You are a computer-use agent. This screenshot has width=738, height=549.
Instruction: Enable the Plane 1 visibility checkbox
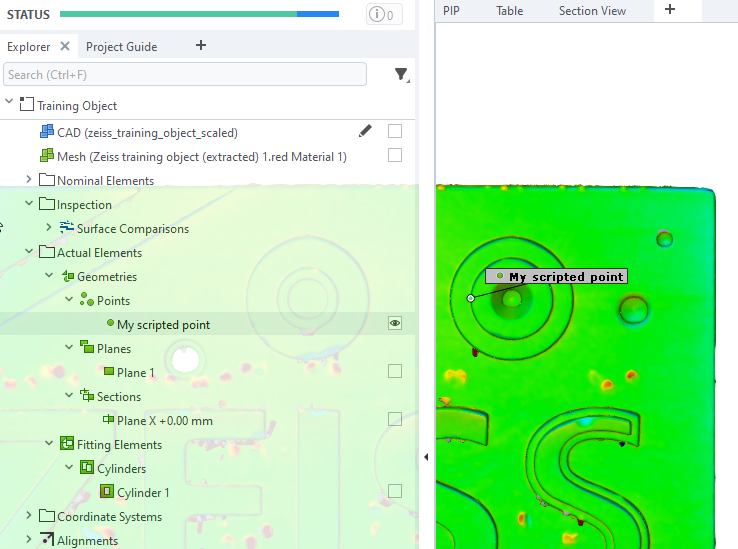tap(395, 371)
